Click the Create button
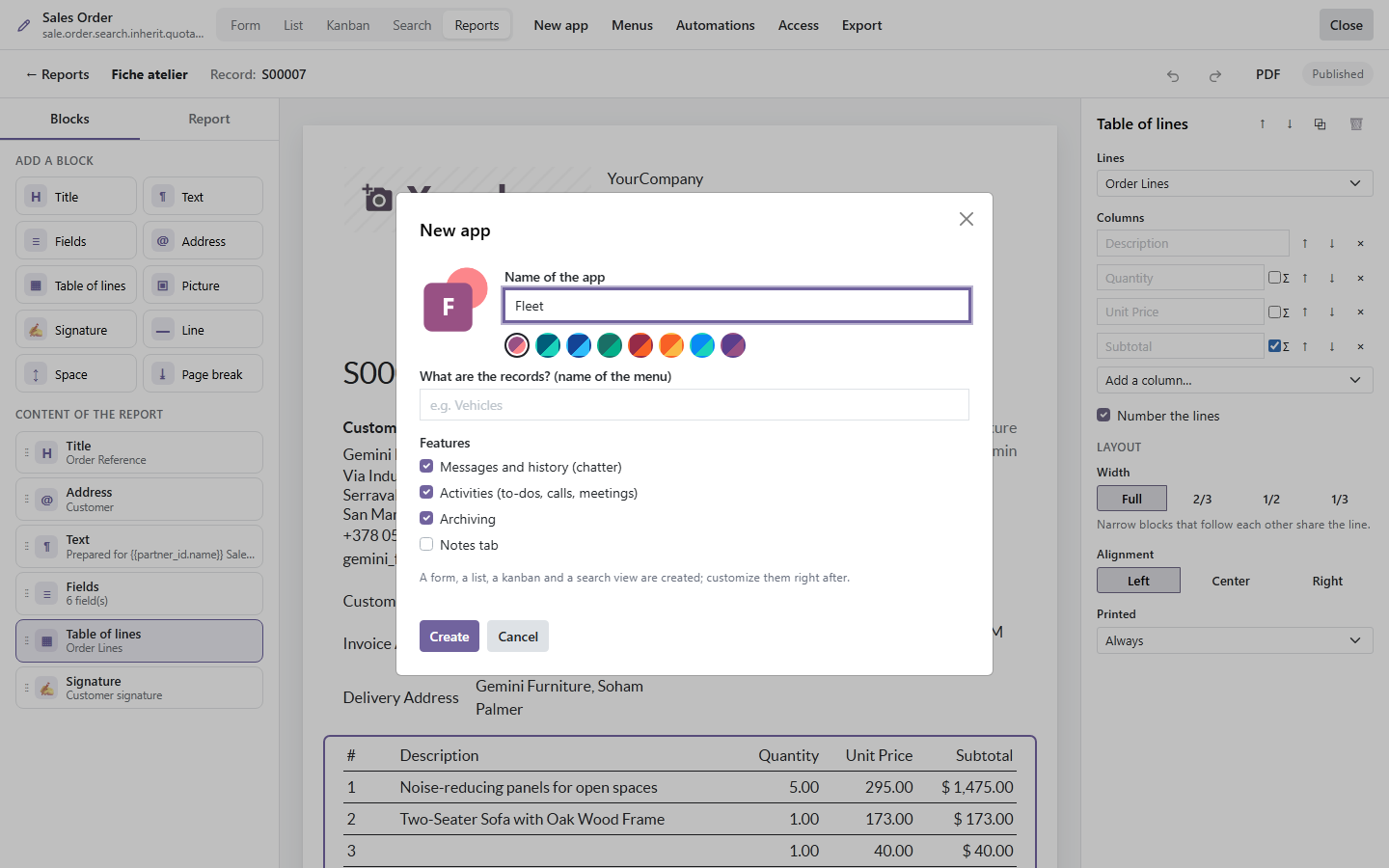Screen dimensions: 1389x868 (x=449, y=637)
